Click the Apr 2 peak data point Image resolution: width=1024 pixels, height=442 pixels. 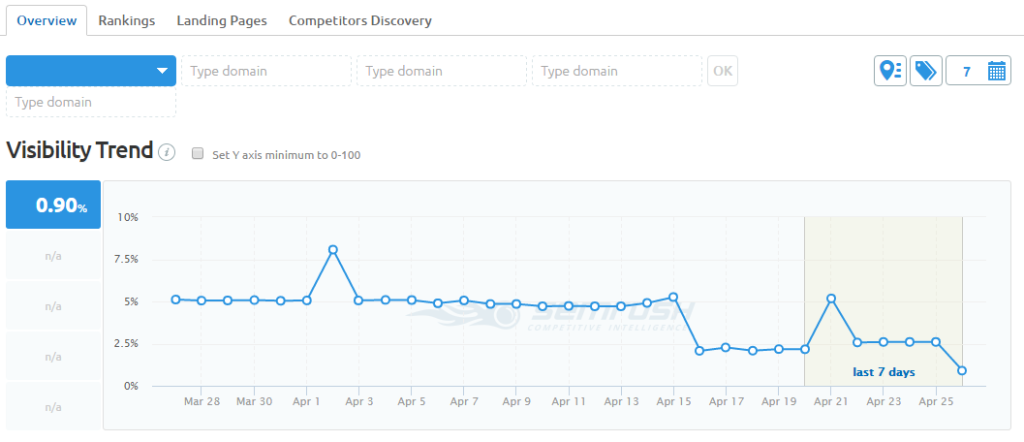click(x=333, y=249)
